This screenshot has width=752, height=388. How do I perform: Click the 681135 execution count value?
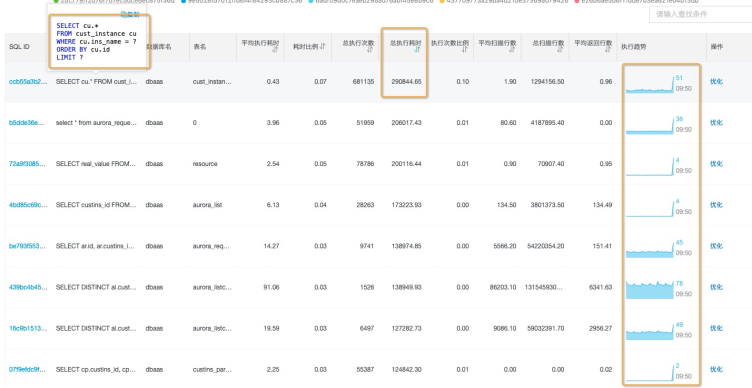[x=363, y=82]
